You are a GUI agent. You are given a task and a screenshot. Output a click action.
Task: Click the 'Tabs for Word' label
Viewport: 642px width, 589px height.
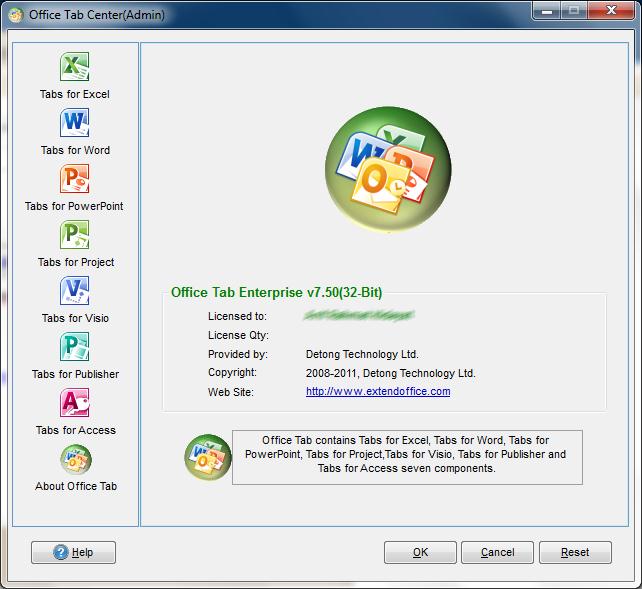pos(75,150)
